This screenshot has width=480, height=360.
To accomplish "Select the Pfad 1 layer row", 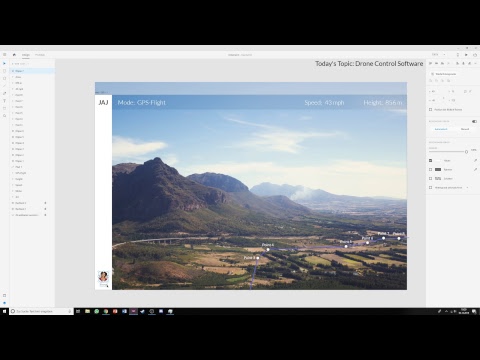I will click(x=32, y=167).
